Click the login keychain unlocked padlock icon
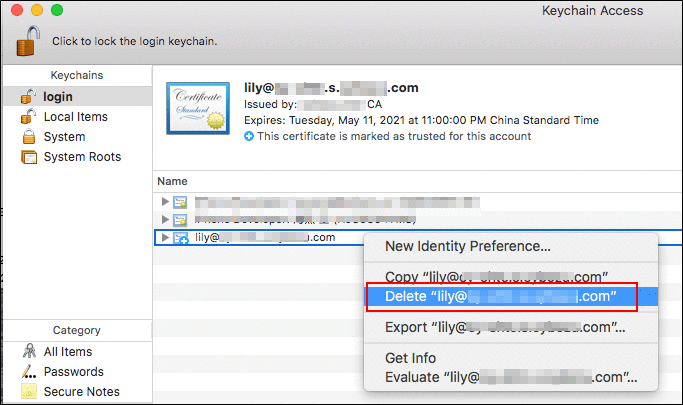This screenshot has width=683, height=405. point(28,96)
